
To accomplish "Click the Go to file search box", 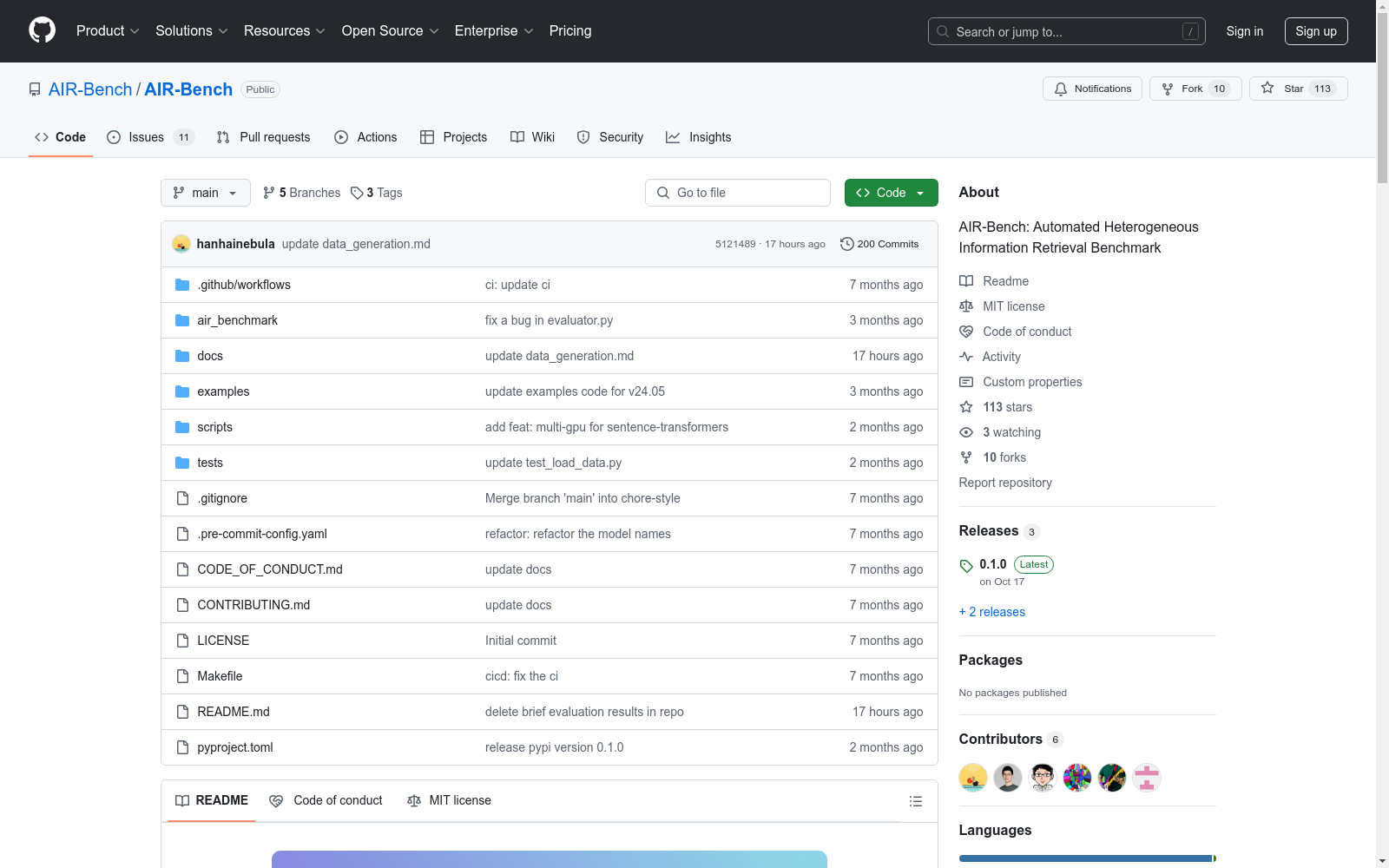I will click(x=738, y=193).
